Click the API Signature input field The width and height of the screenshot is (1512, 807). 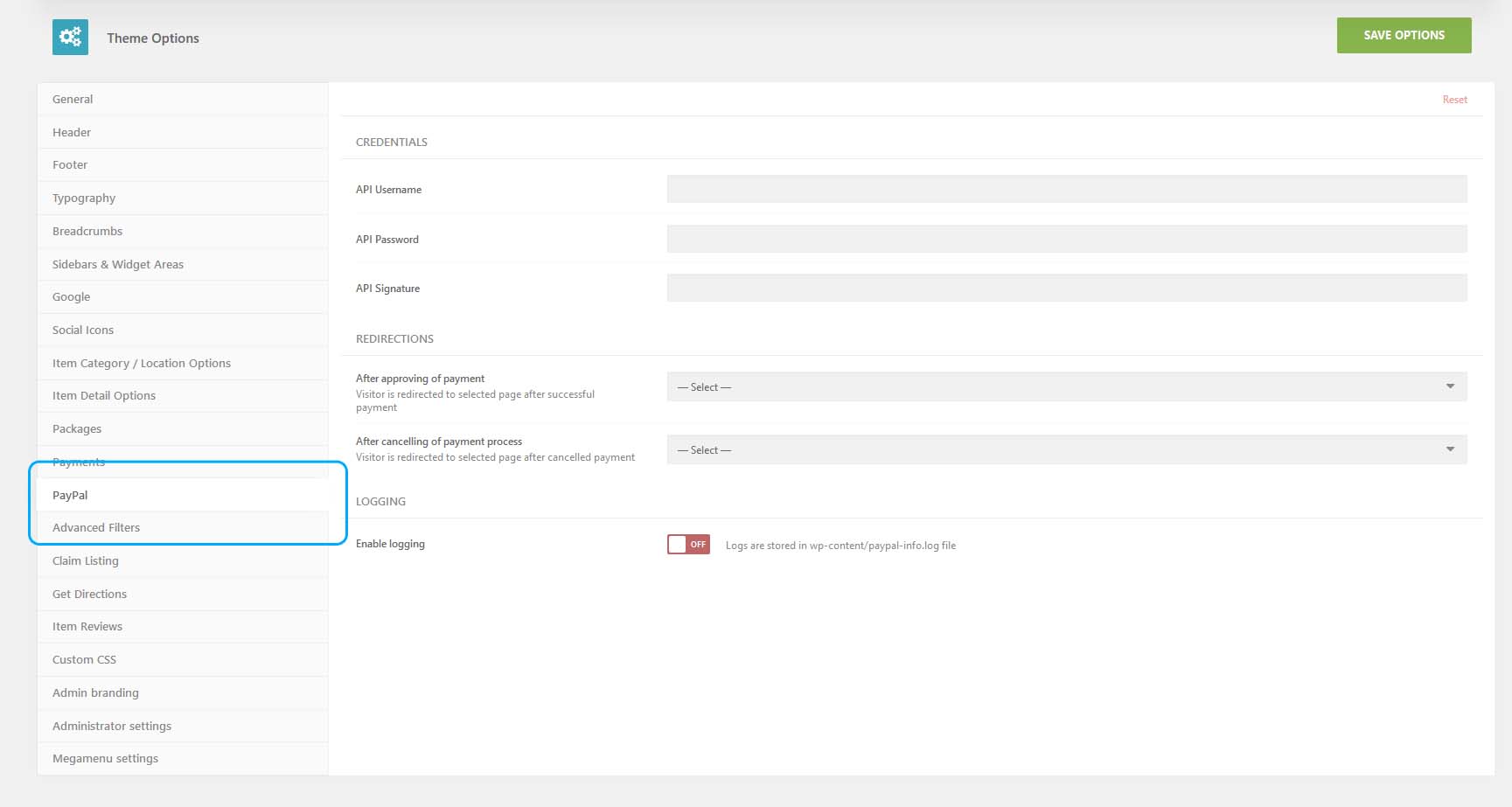coord(1067,288)
